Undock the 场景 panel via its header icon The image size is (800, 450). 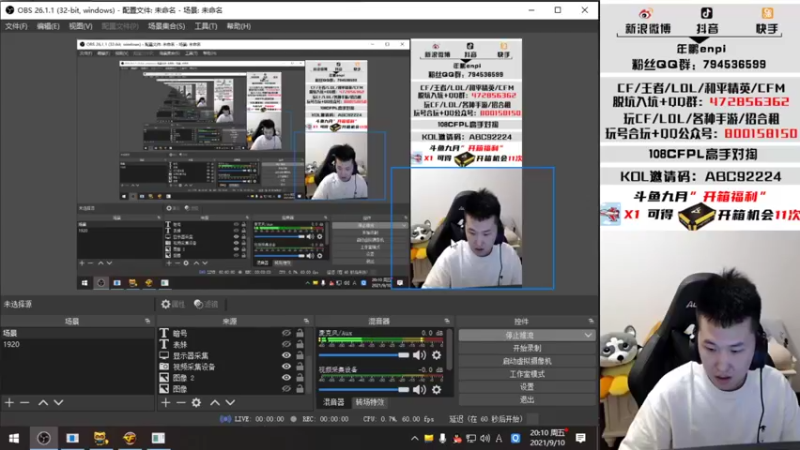click(x=147, y=321)
